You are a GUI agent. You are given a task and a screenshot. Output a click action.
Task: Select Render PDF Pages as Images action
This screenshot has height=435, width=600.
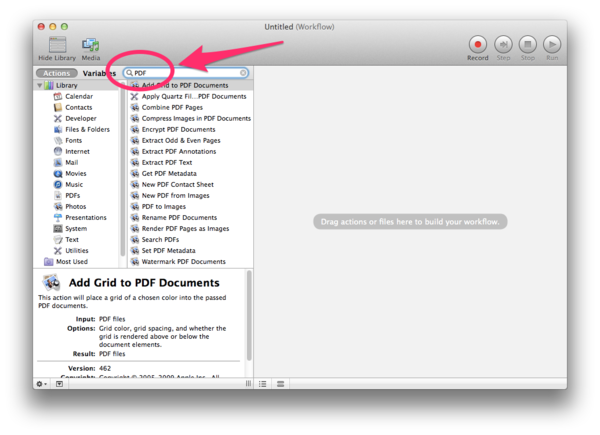click(x=190, y=229)
